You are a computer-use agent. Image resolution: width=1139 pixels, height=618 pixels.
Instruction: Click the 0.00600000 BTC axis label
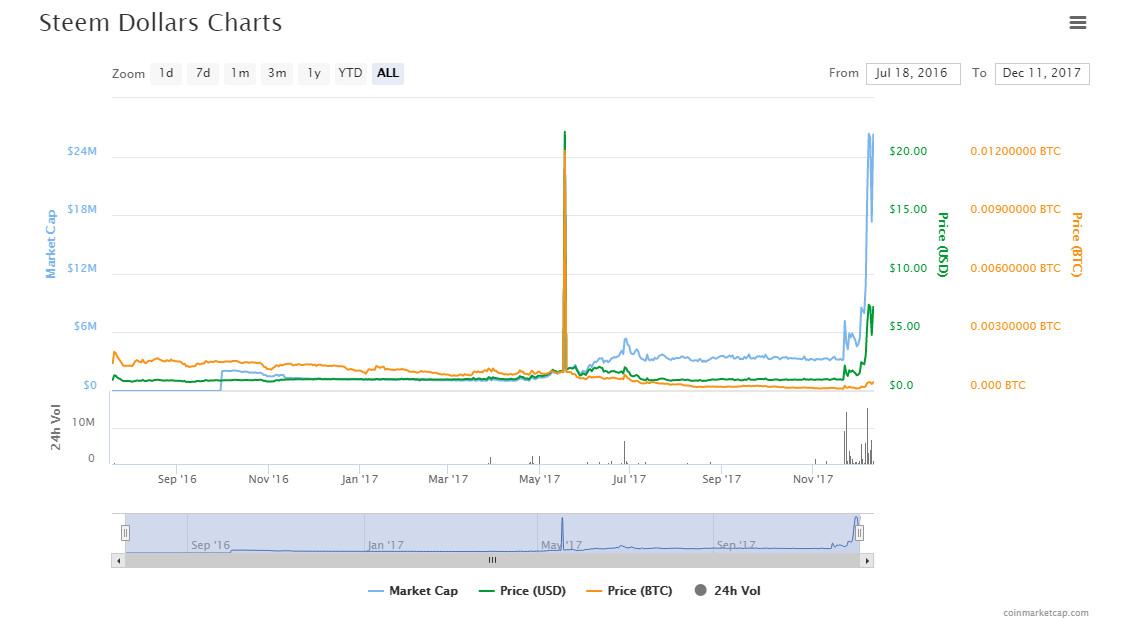tap(1016, 268)
